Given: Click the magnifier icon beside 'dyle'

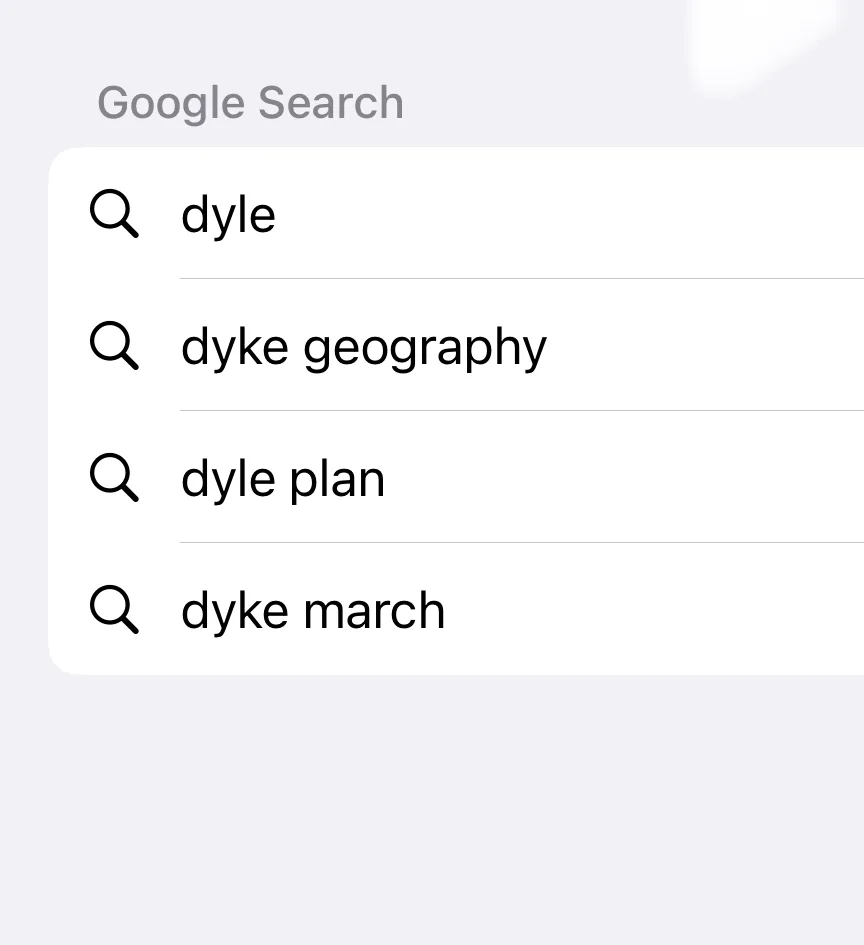Looking at the screenshot, I should (x=114, y=214).
